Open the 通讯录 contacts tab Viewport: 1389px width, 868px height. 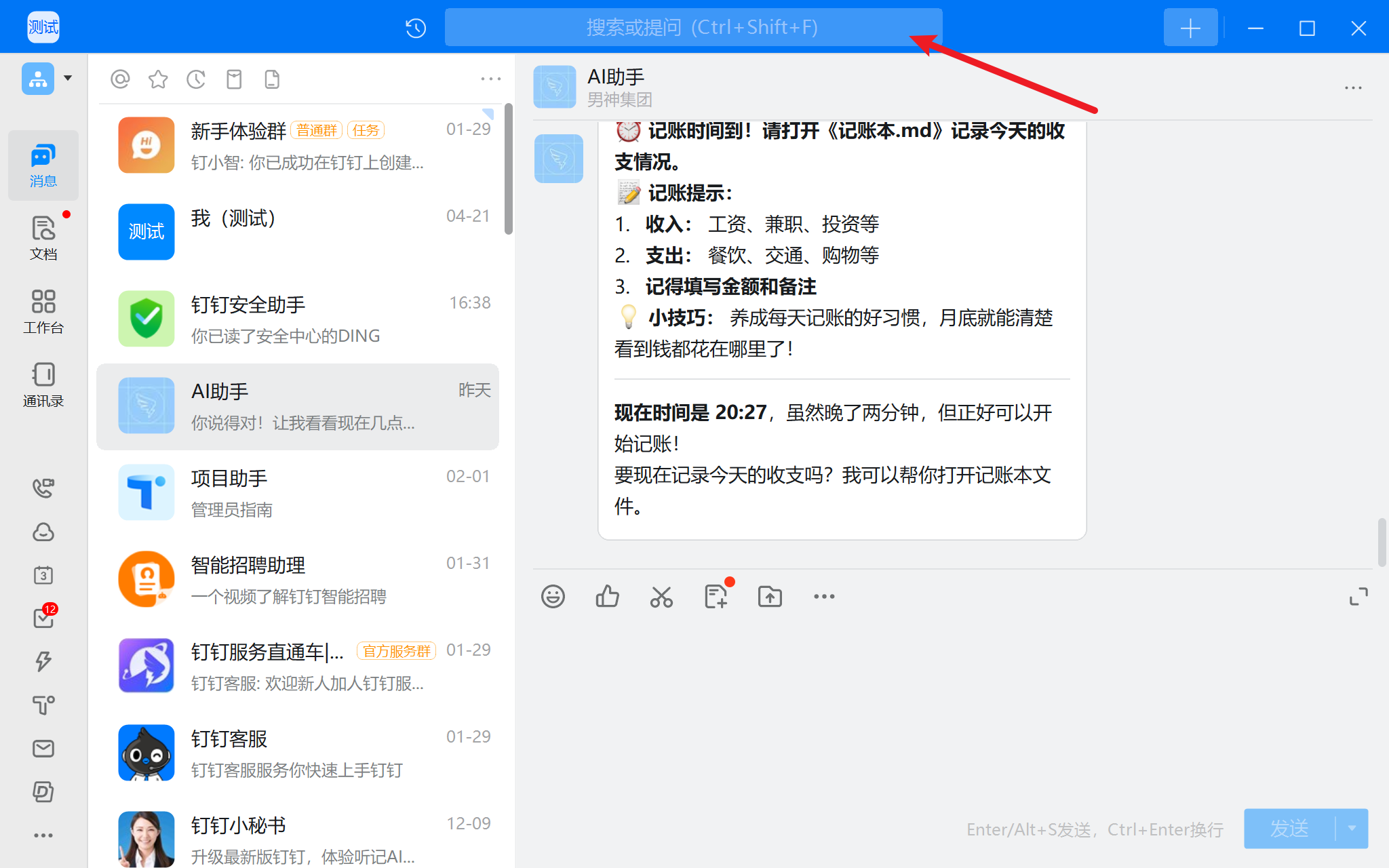pos(43,384)
